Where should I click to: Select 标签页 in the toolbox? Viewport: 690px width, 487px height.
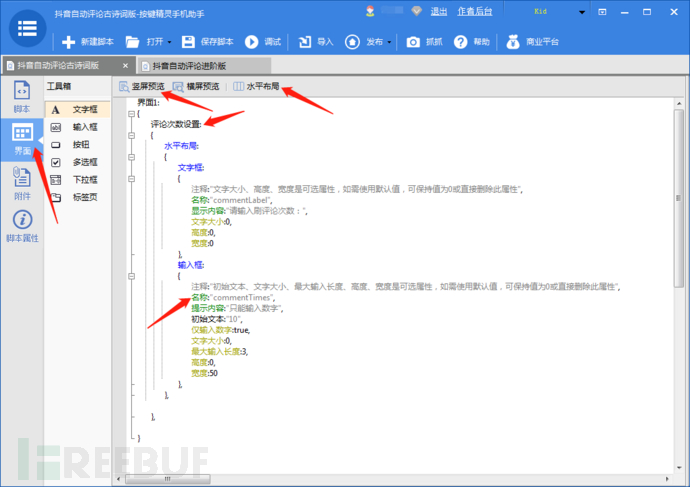click(77, 198)
